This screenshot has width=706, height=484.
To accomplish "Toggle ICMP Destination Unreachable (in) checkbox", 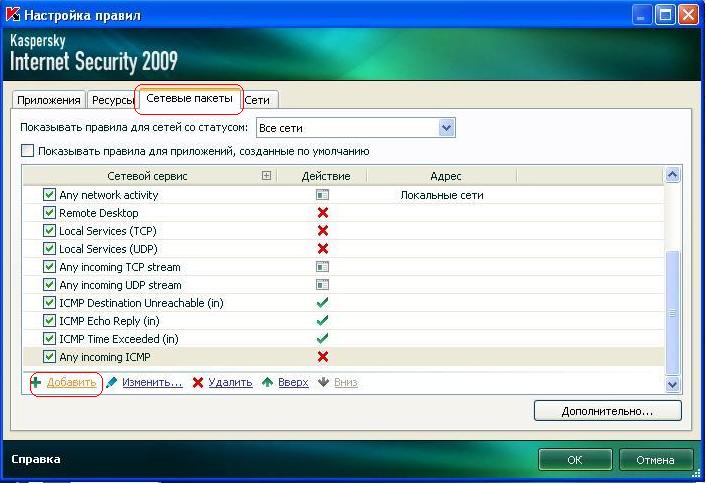I will pos(49,303).
